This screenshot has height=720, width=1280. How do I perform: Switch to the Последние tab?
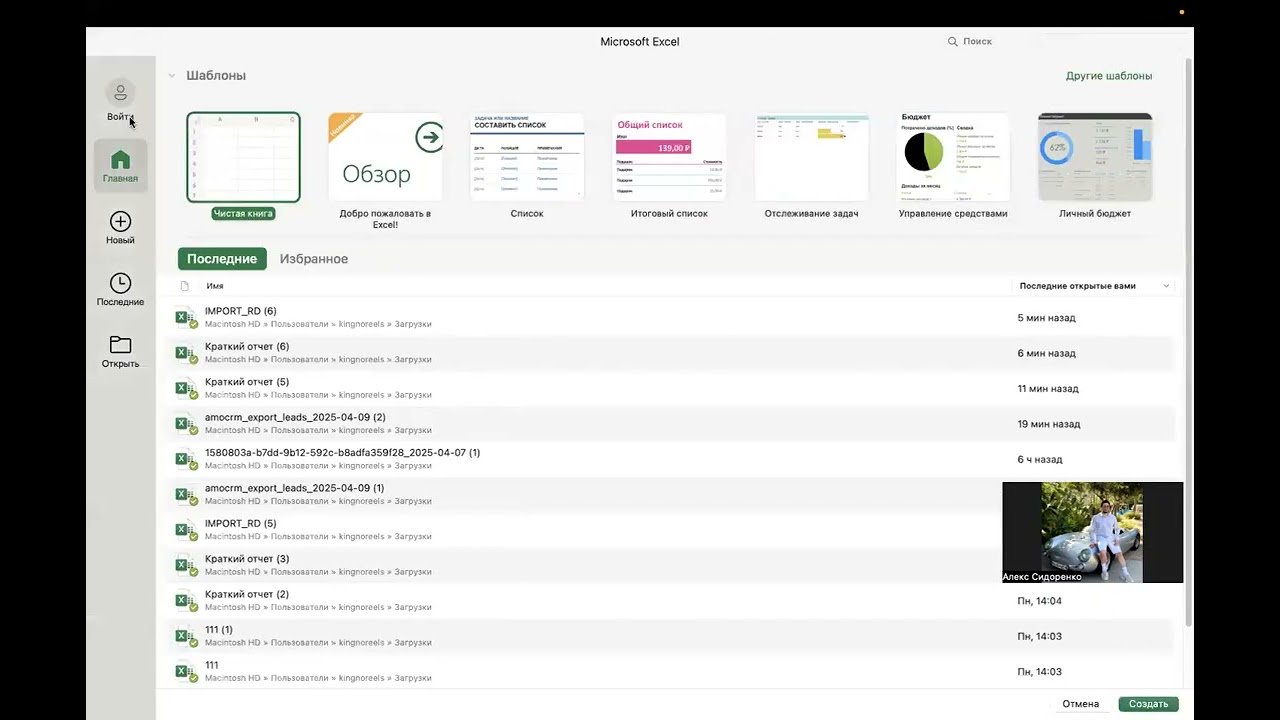coord(222,259)
